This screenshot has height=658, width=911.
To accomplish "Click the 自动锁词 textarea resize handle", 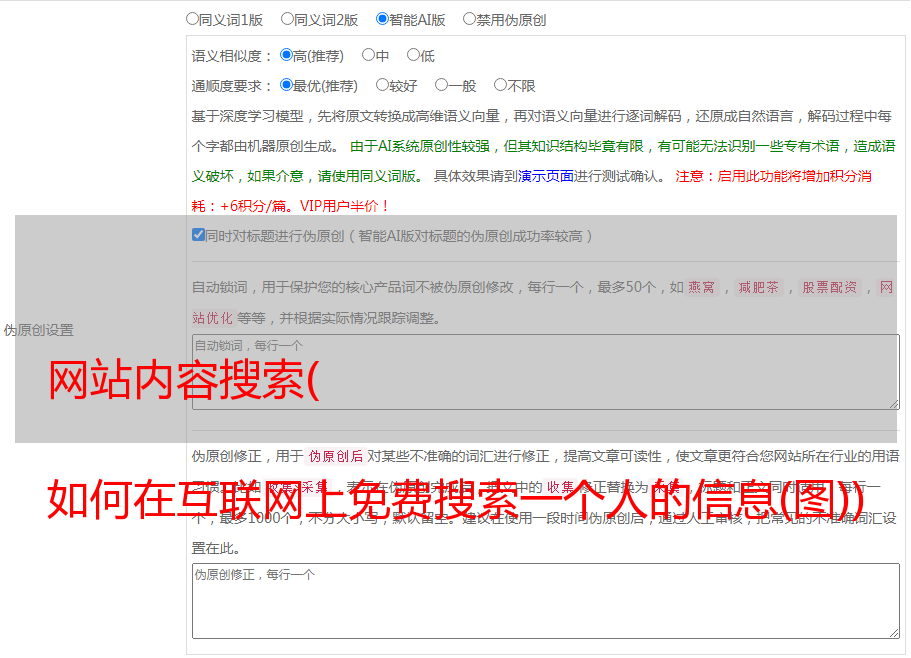I will (x=894, y=404).
